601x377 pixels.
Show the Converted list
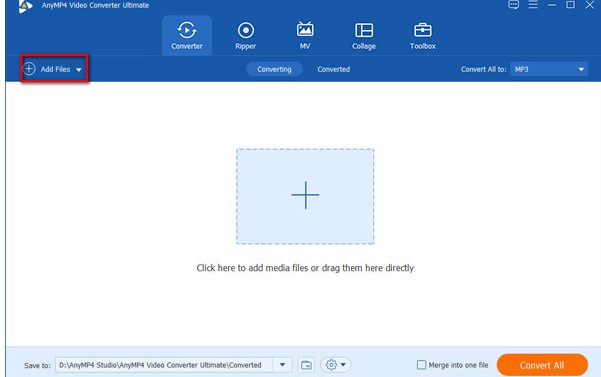point(333,69)
